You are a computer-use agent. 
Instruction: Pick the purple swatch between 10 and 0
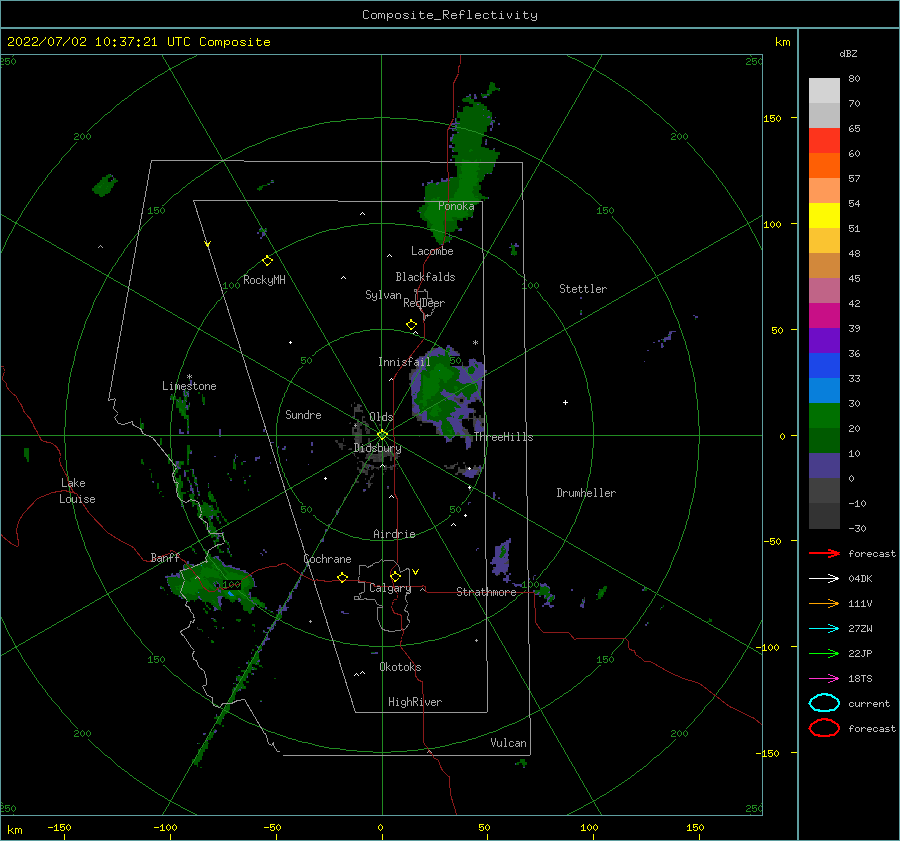(x=824, y=466)
